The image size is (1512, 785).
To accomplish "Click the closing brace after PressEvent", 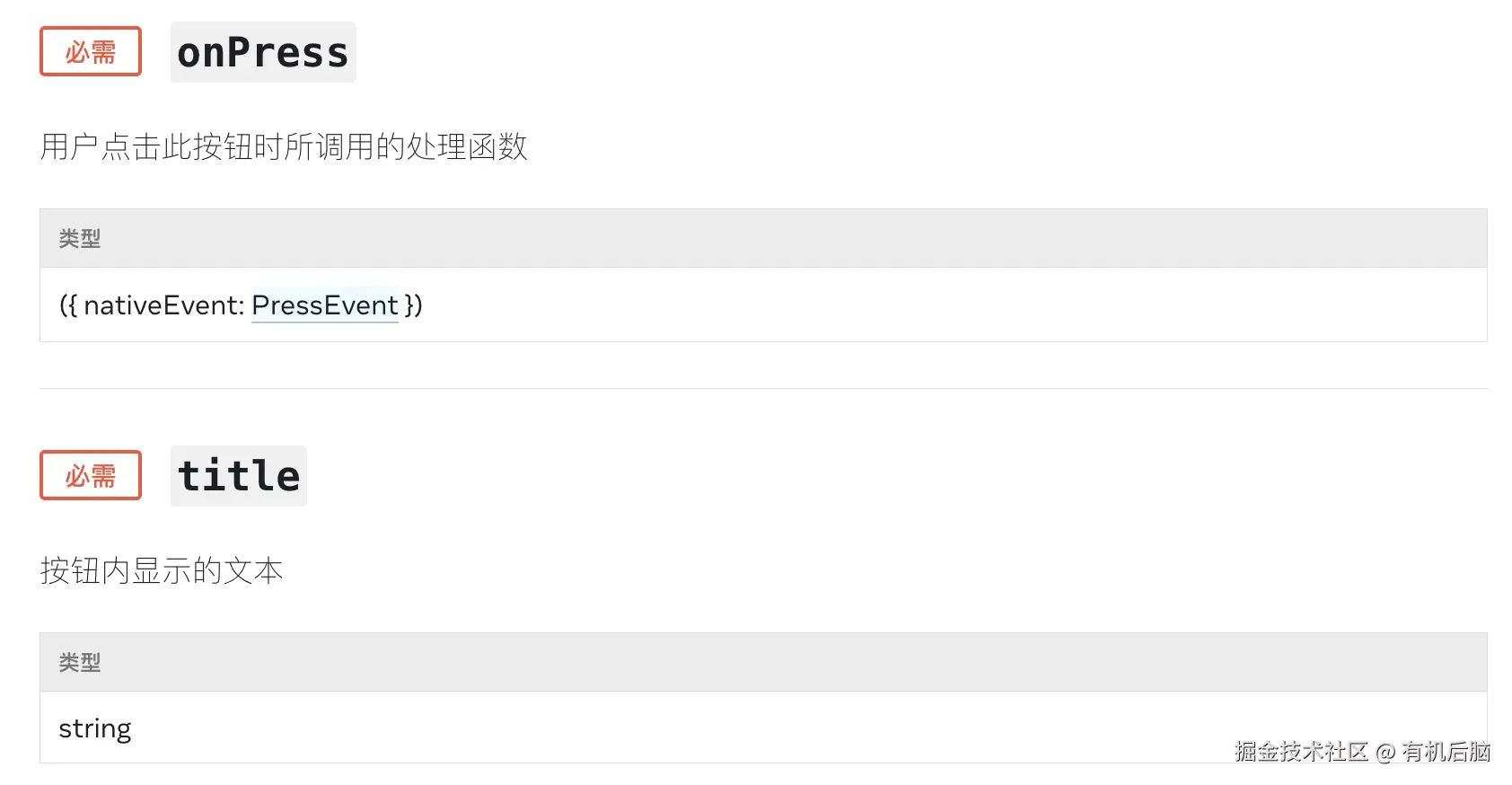I will click(409, 305).
